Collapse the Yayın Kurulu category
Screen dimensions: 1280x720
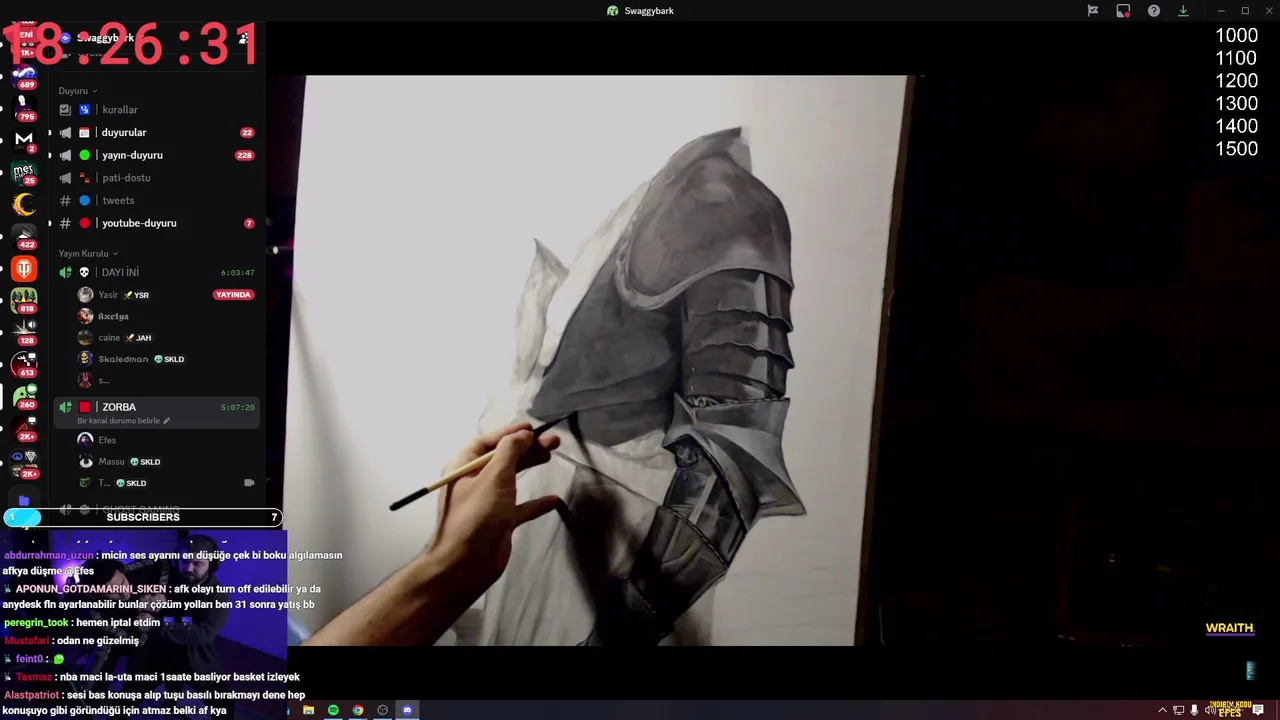88,254
